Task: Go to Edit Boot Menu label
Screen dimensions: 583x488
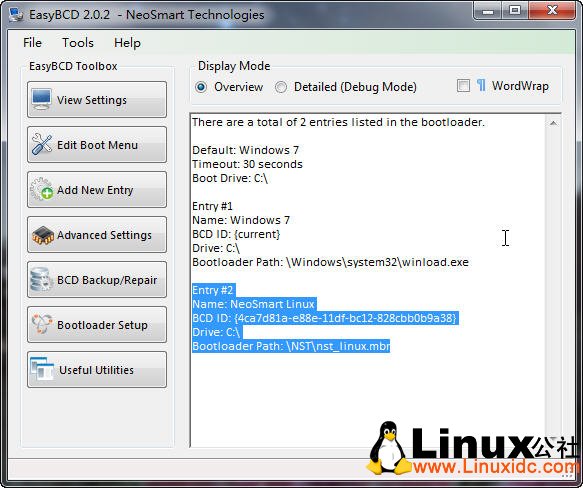Action: [x=97, y=145]
